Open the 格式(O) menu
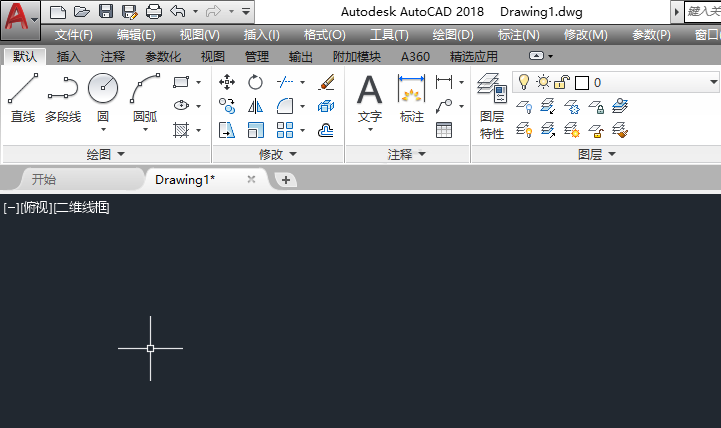The image size is (721, 428). pyautogui.click(x=325, y=34)
